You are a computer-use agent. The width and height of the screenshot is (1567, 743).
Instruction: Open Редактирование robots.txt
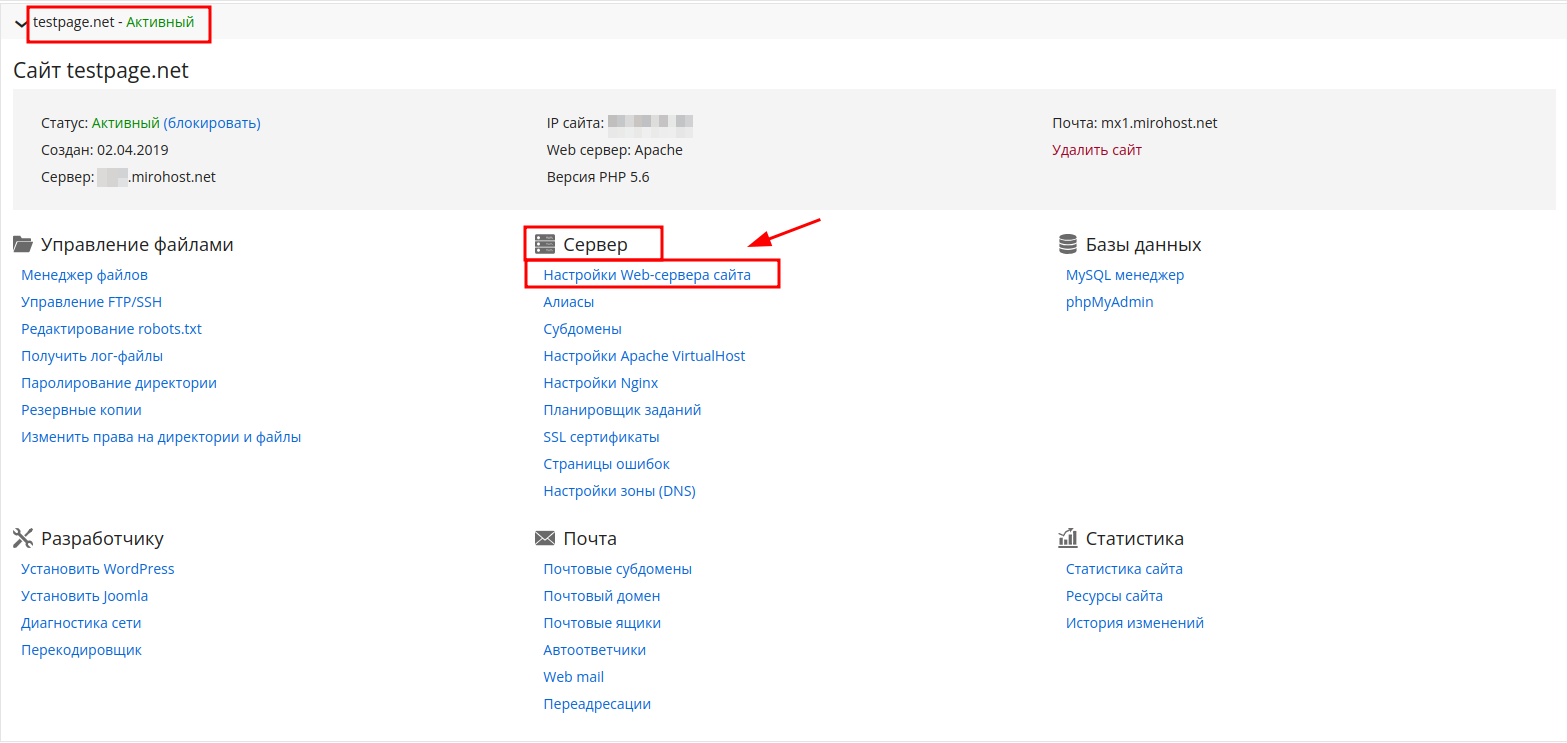point(111,329)
